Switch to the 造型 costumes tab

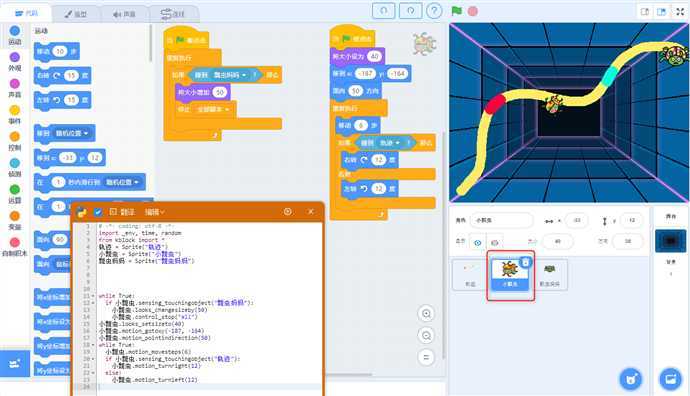pos(76,14)
